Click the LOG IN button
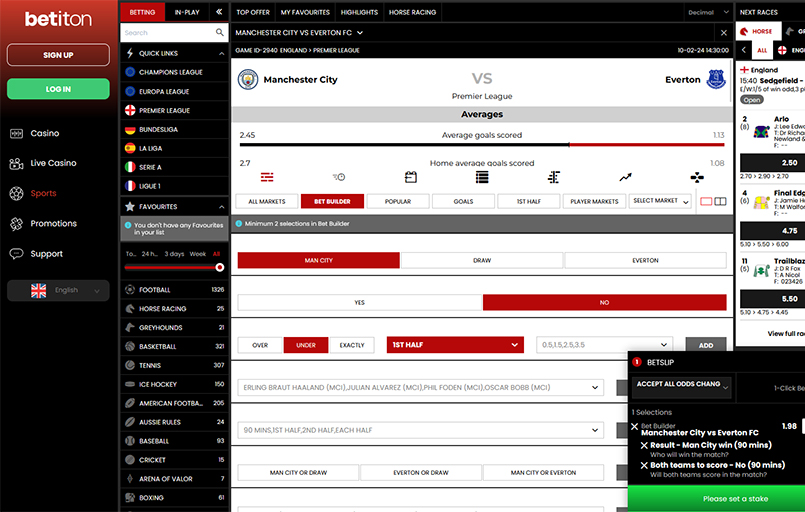Screen dimensions: 805x512 (x=58, y=89)
